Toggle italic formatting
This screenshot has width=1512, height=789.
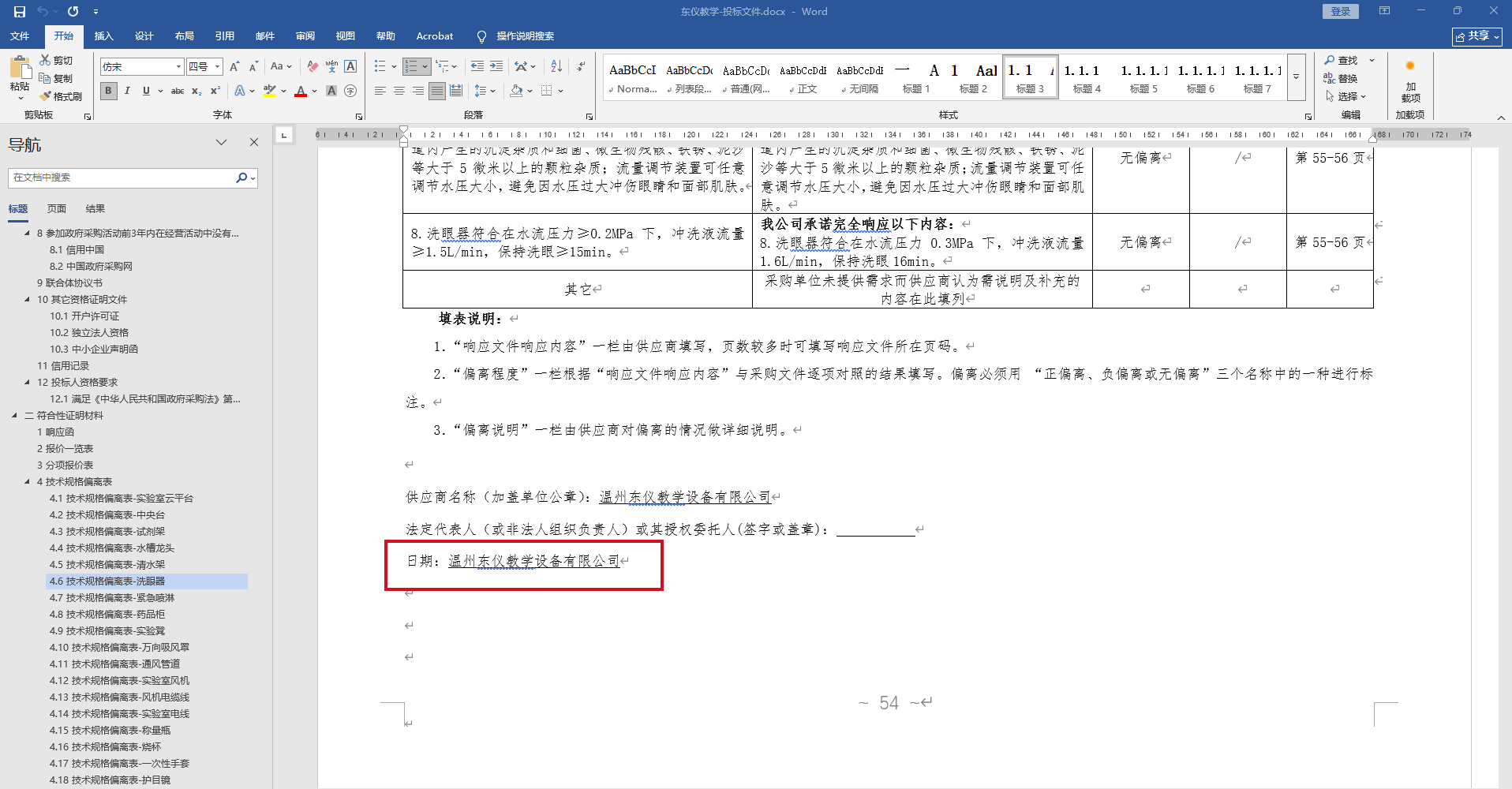coord(127,91)
